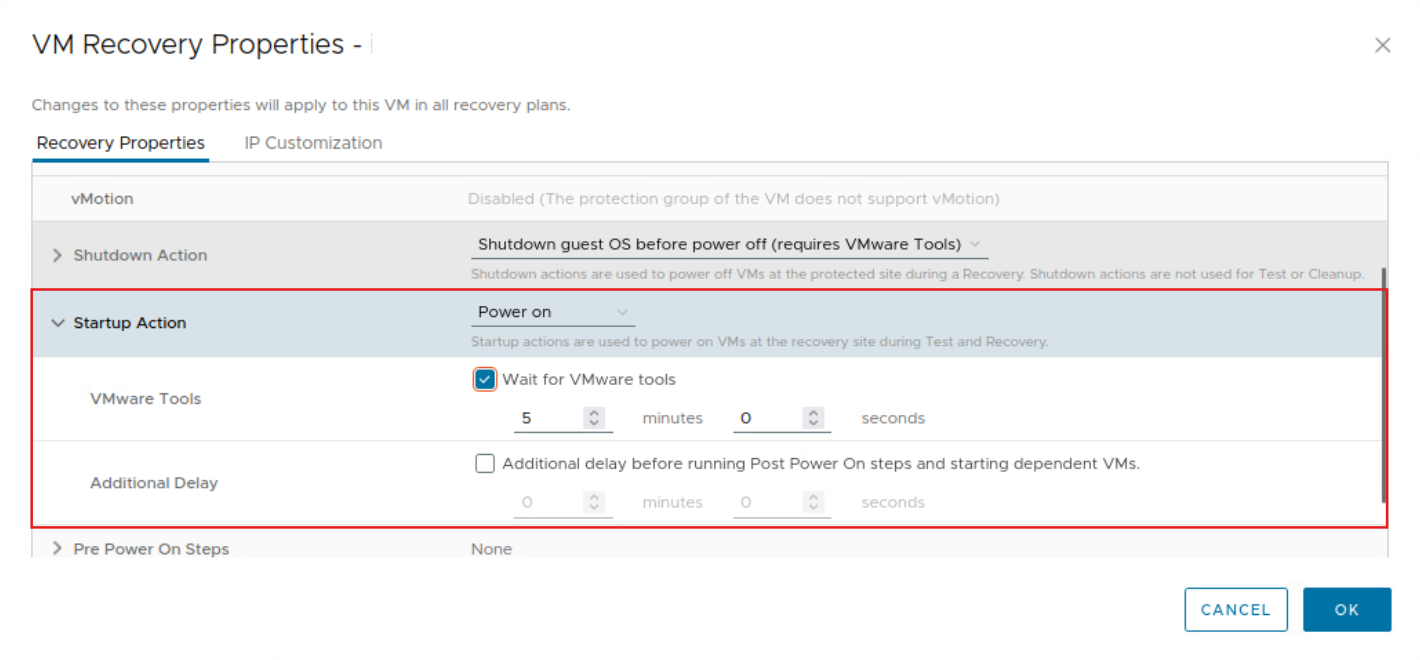The height and width of the screenshot is (660, 1420).
Task: Expand the Shutdown Action section
Action: click(x=57, y=256)
